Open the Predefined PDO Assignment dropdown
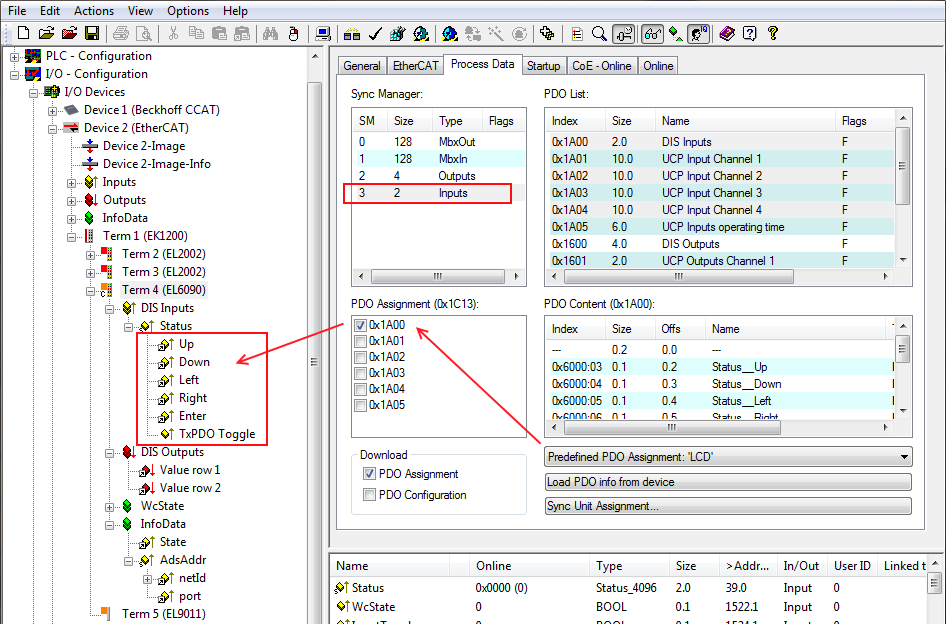Screen dimensions: 946x624 coord(728,457)
